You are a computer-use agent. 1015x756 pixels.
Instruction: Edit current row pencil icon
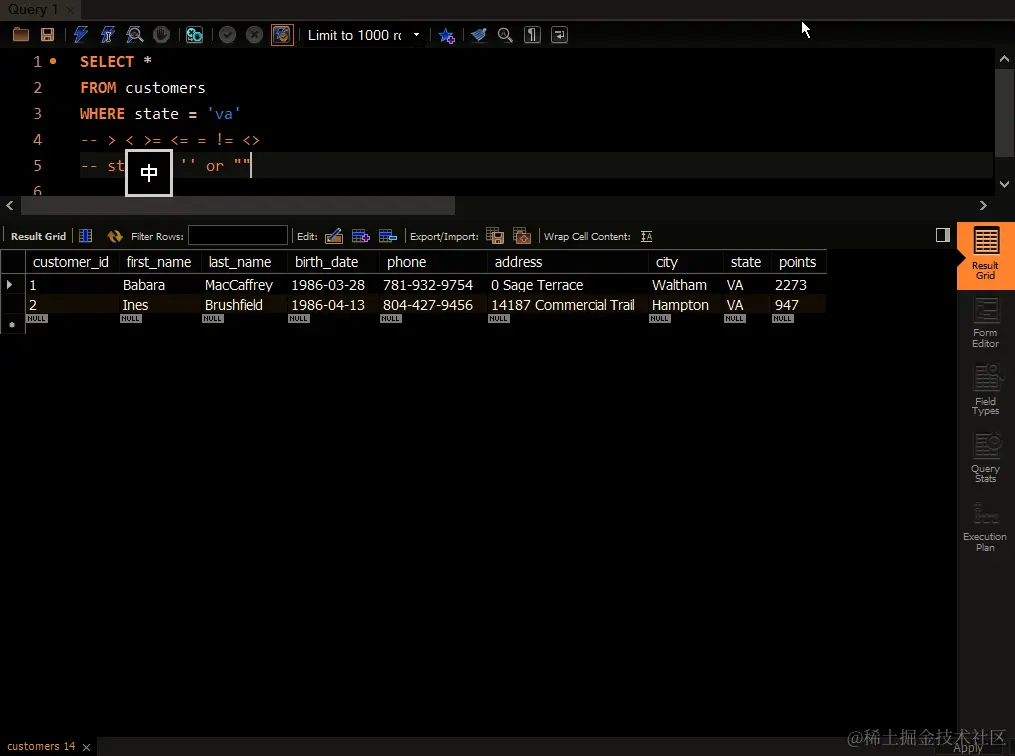pos(334,236)
